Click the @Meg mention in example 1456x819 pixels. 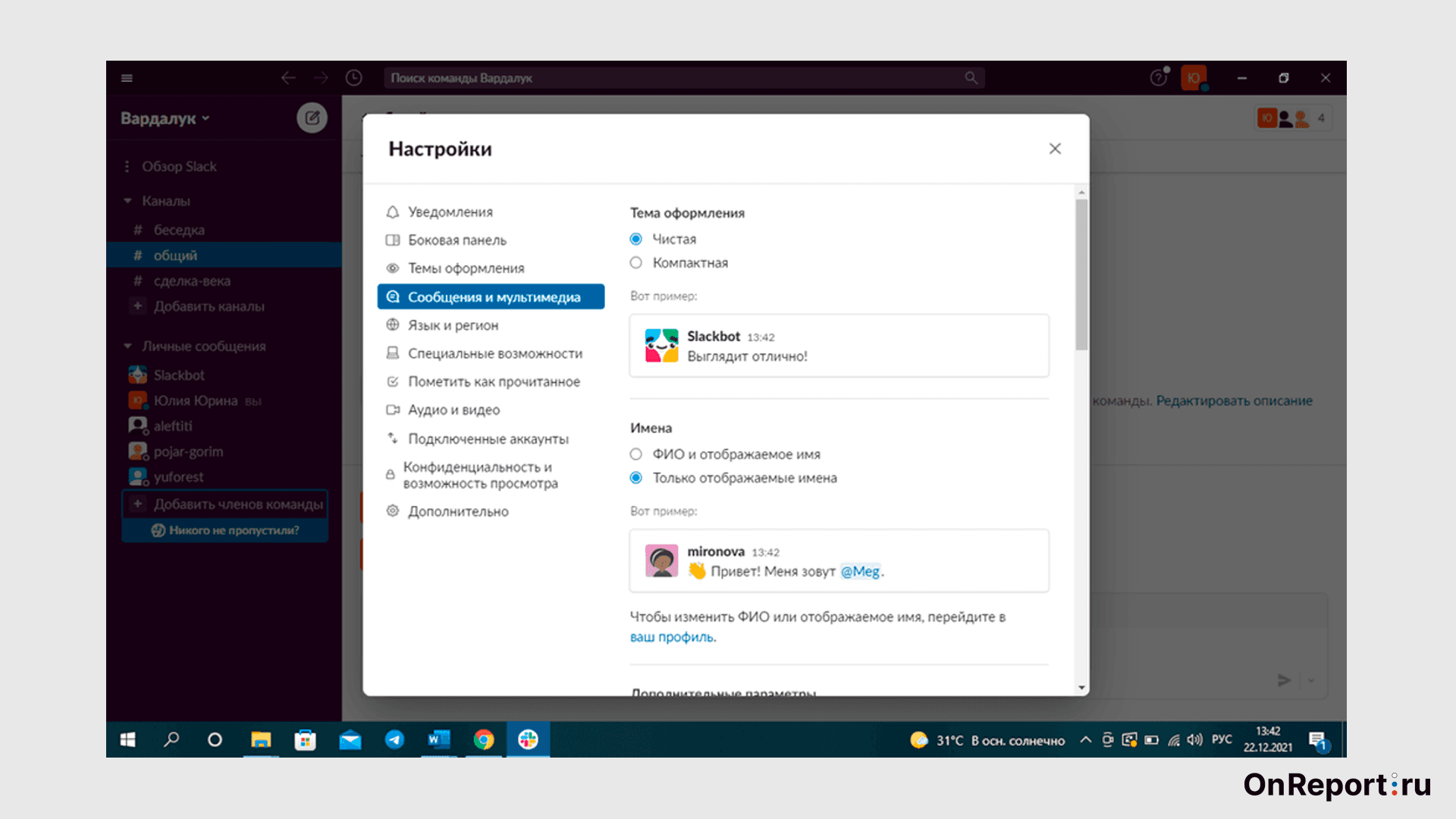[860, 571]
